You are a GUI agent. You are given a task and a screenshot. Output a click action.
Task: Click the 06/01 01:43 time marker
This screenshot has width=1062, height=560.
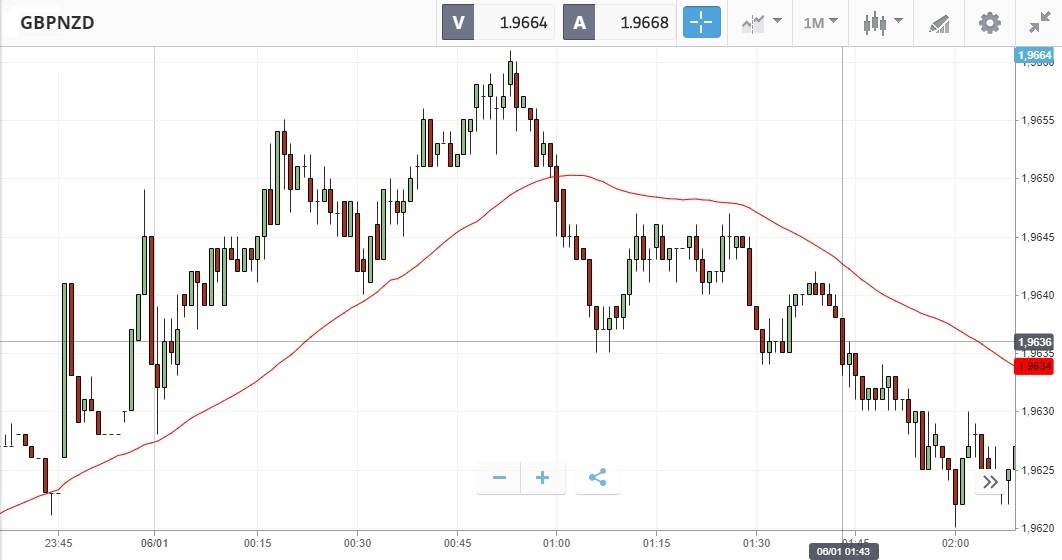point(843,552)
